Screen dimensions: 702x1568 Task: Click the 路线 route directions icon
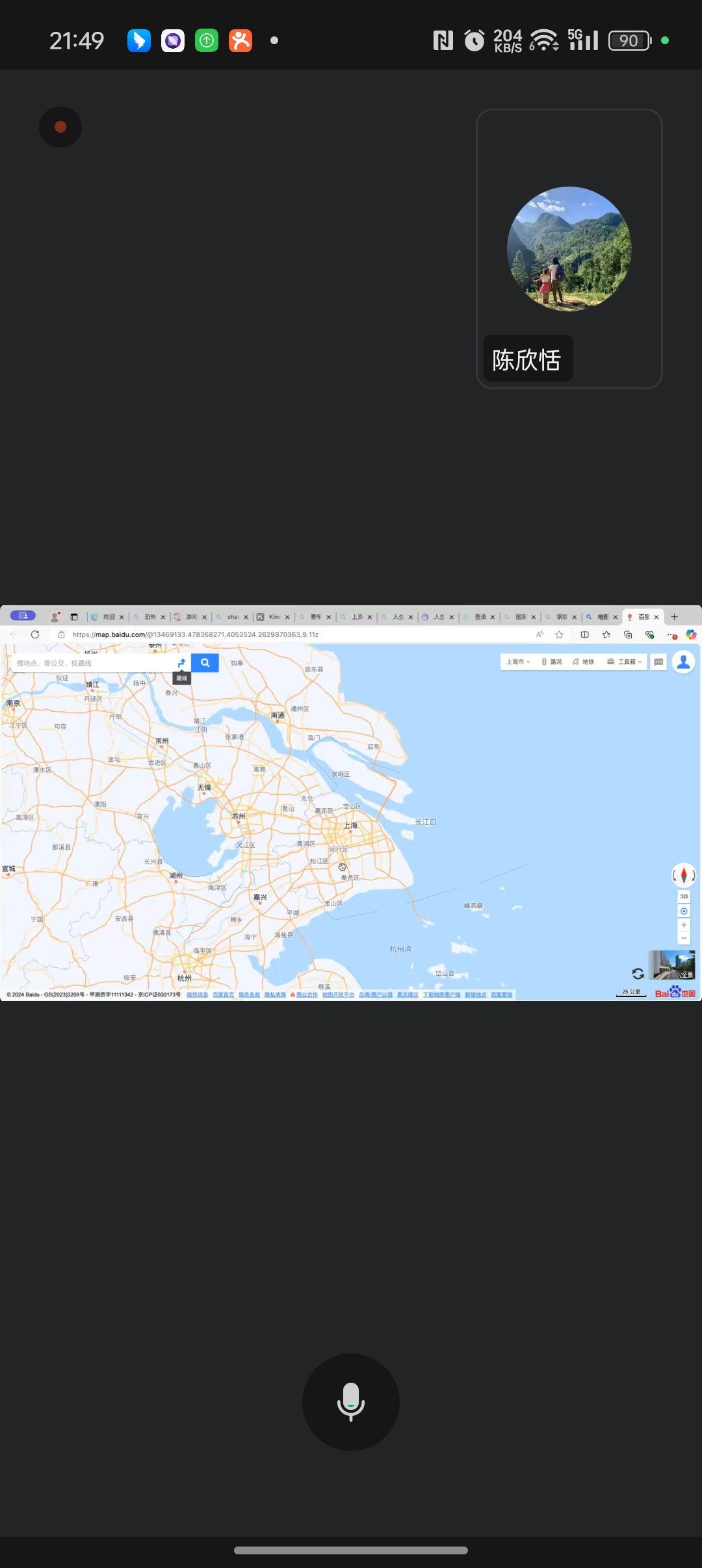(181, 662)
